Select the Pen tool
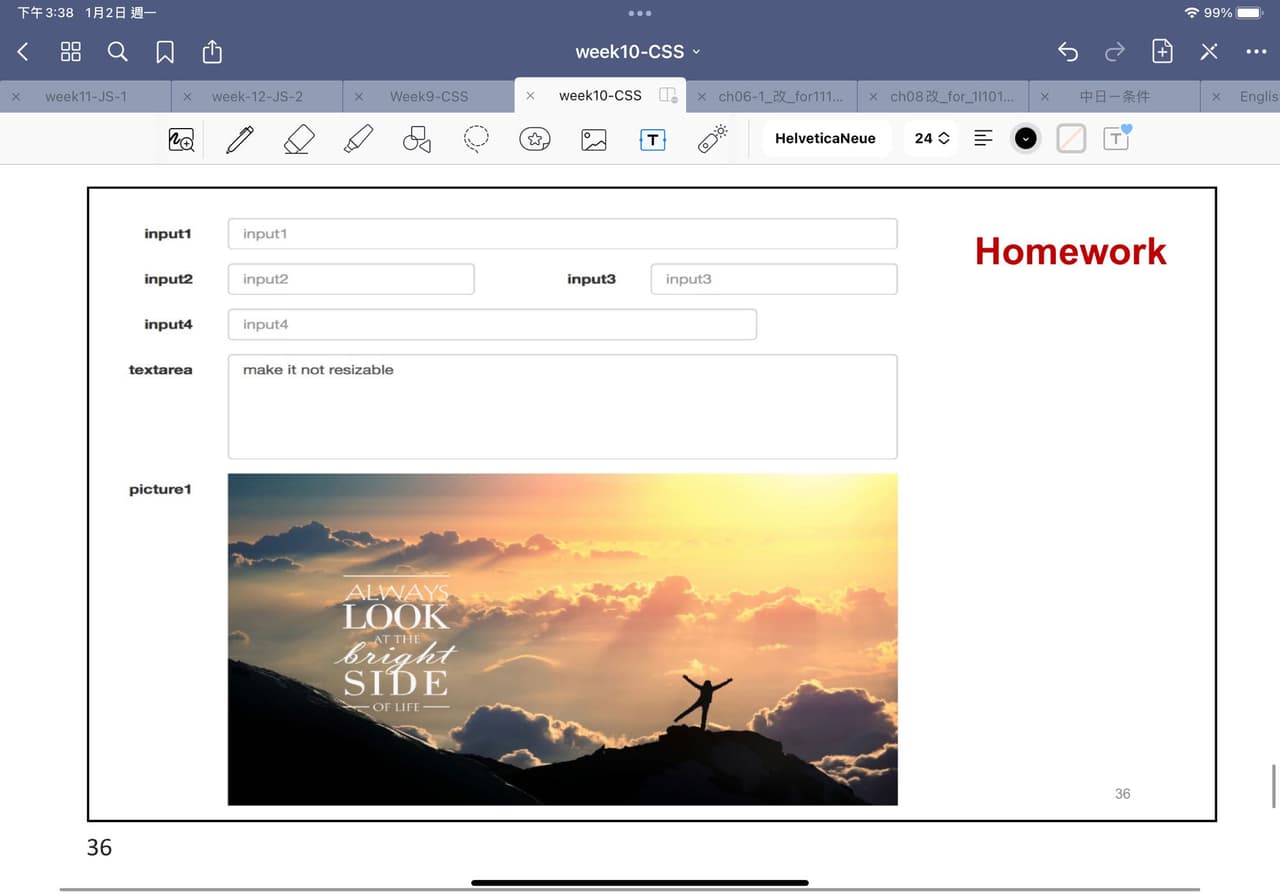 click(x=239, y=138)
